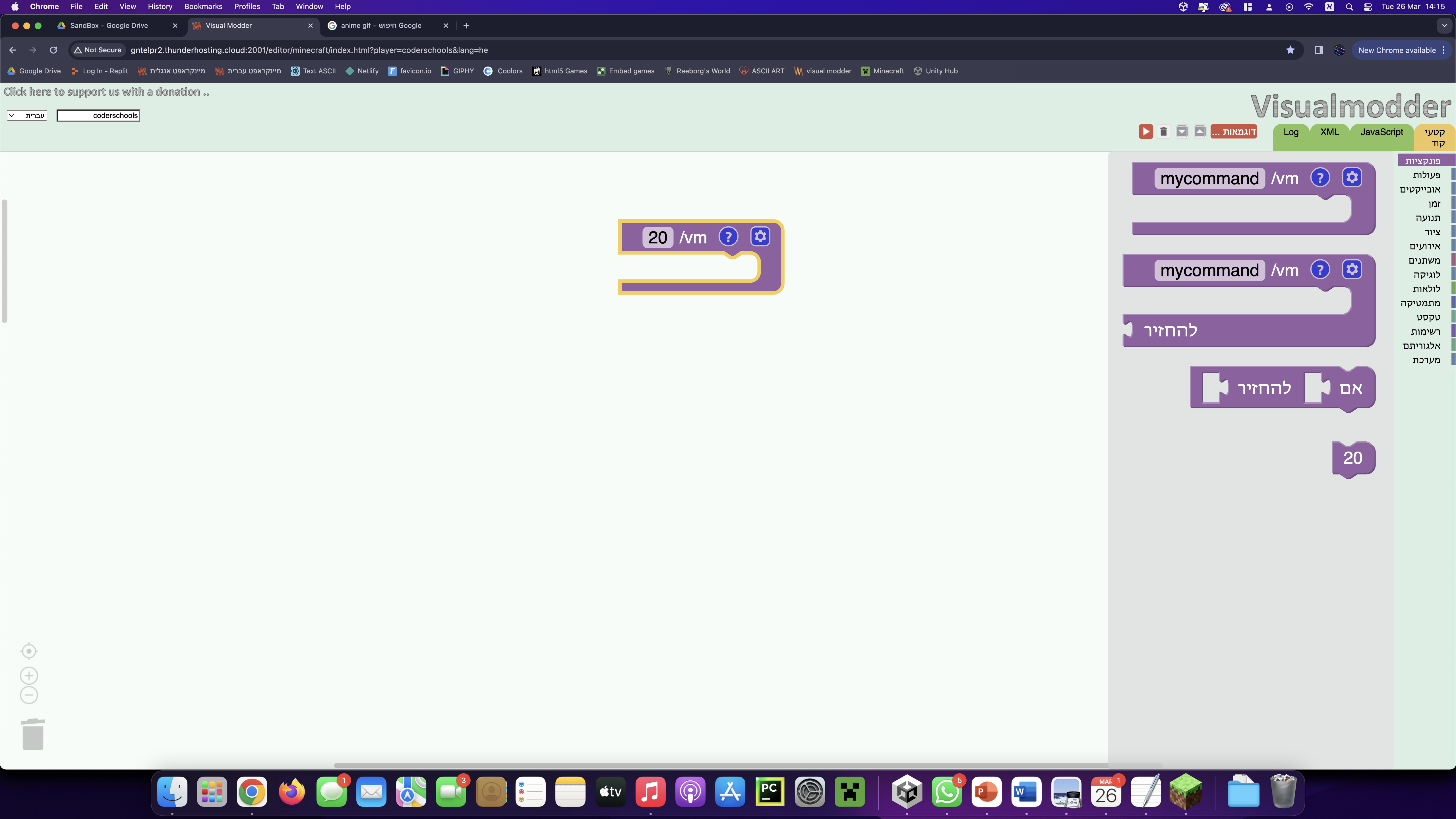The width and height of the screenshot is (1456, 819).
Task: Open the History menu in the menu bar
Action: click(x=160, y=6)
